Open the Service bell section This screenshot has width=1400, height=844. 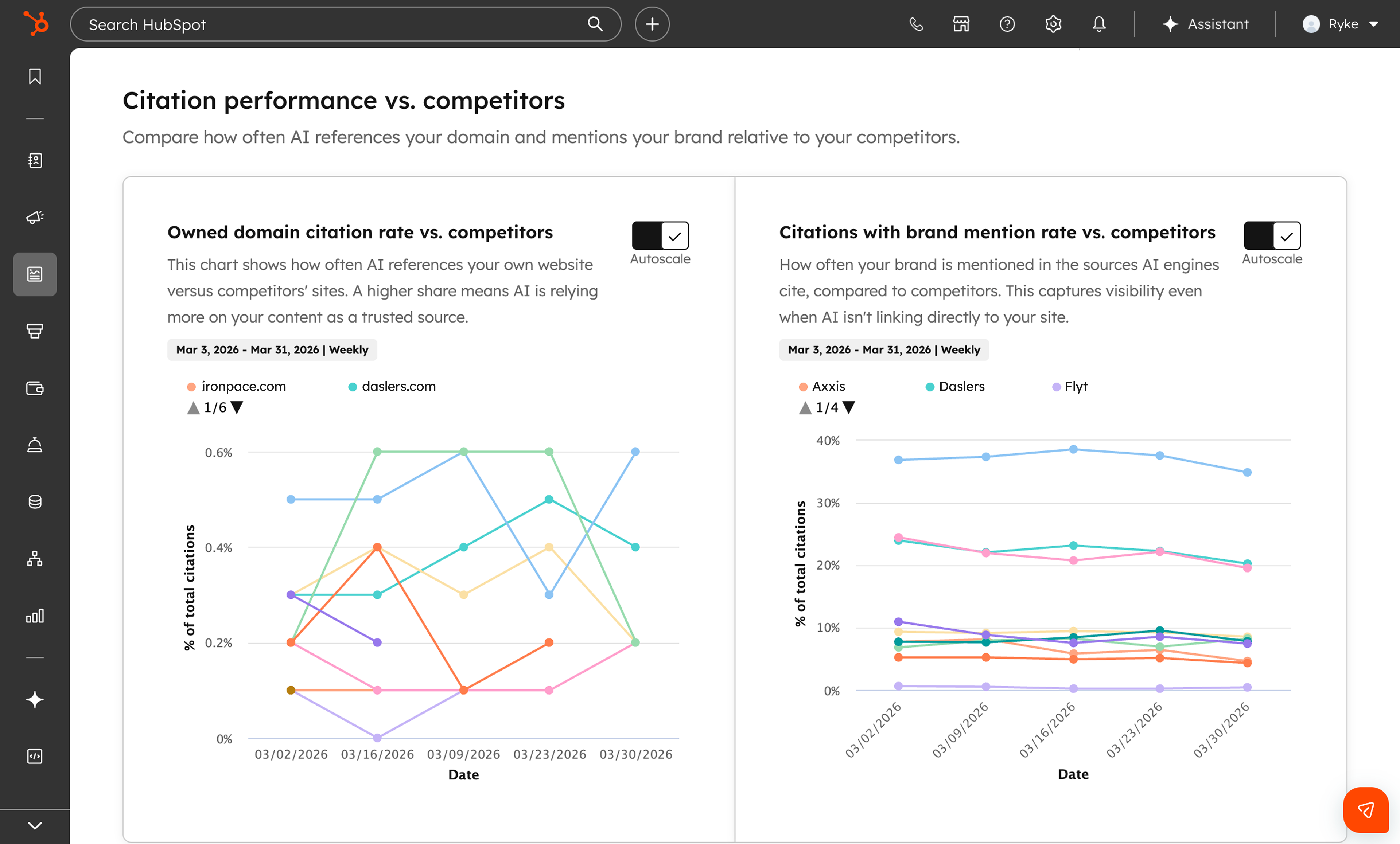tap(34, 445)
